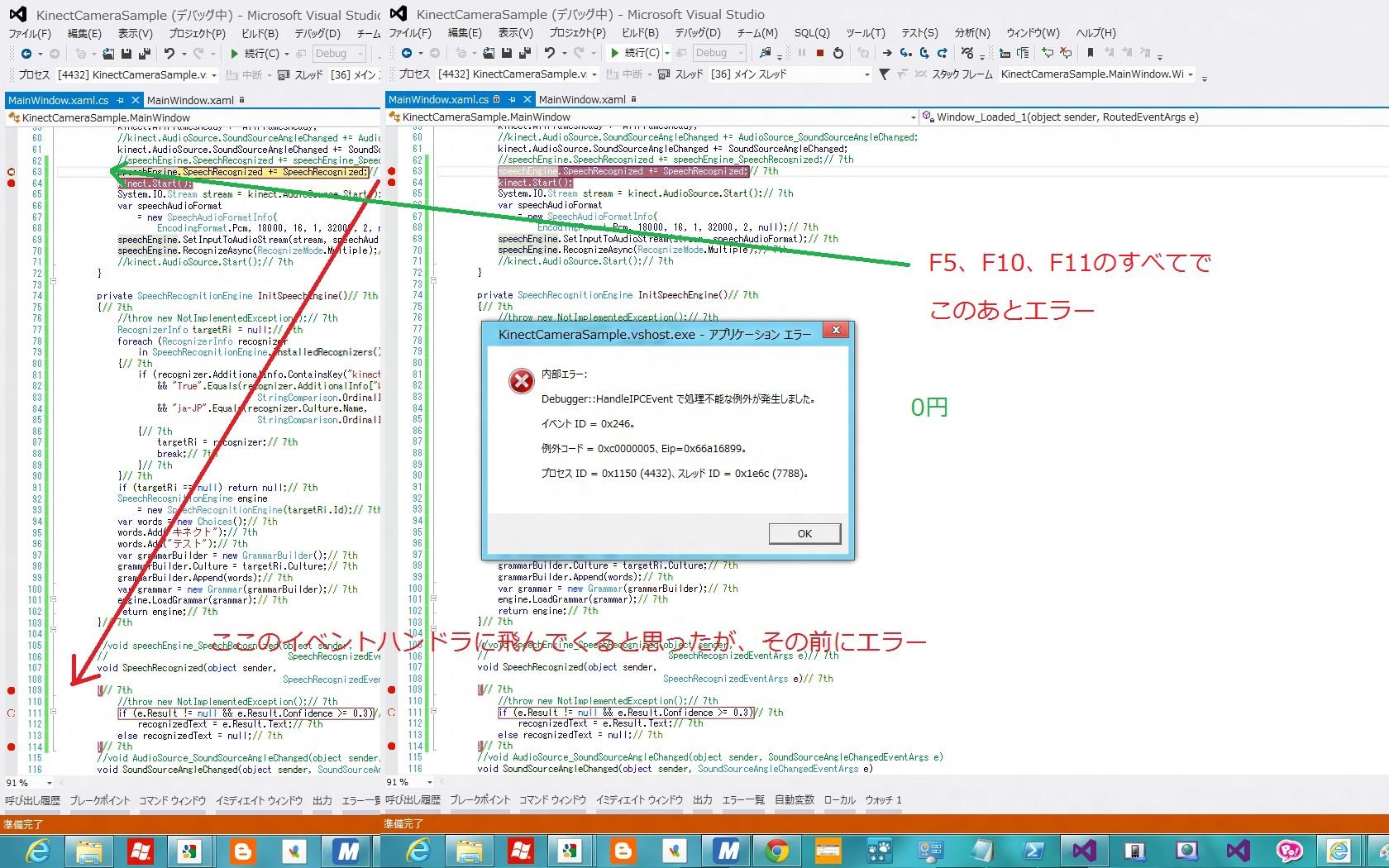Toggle a bookmark with the bookmark icon
The image size is (1389, 868).
(x=1091, y=53)
